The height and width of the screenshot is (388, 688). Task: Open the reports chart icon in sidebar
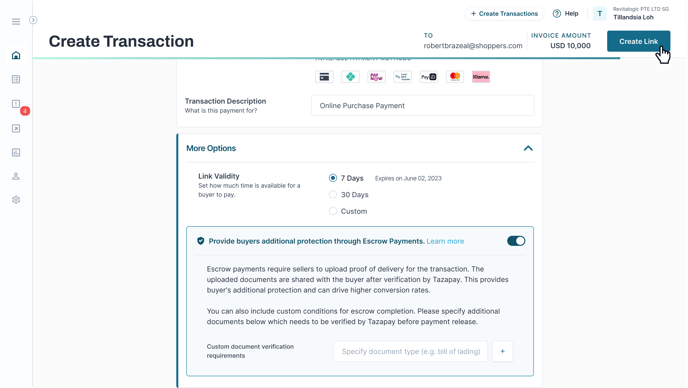click(16, 152)
